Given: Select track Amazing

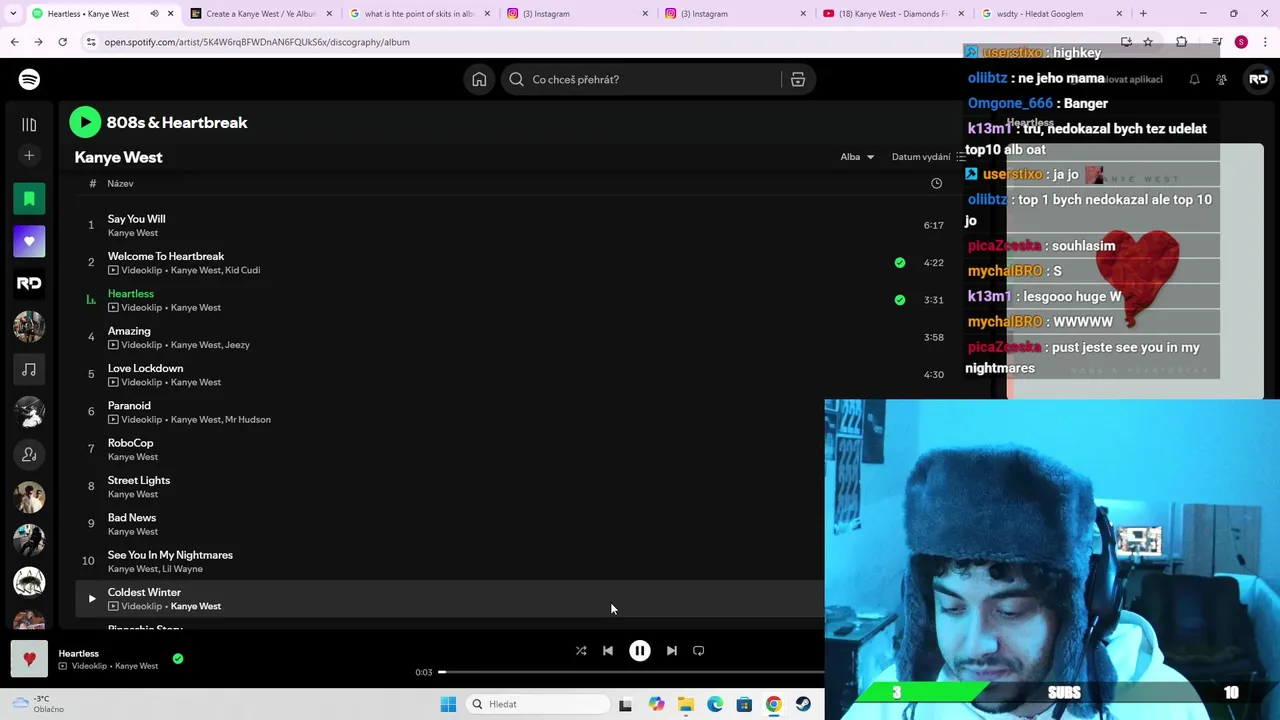Looking at the screenshot, I should (x=129, y=331).
